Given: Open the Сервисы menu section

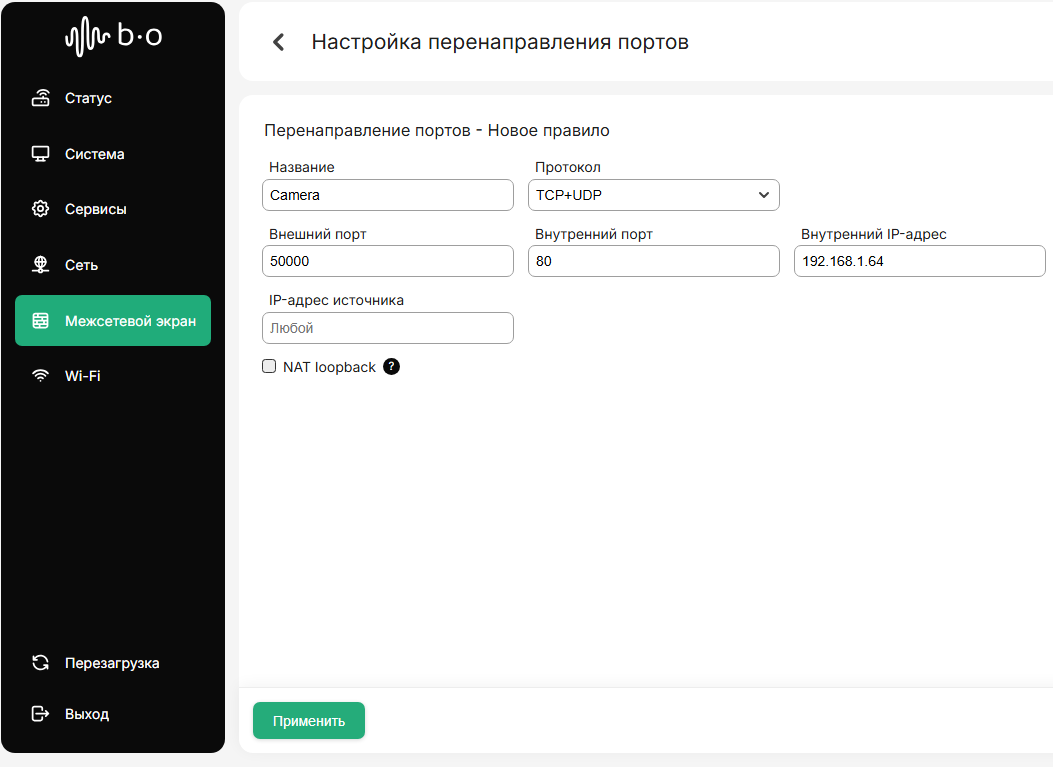Looking at the screenshot, I should click(x=95, y=209).
